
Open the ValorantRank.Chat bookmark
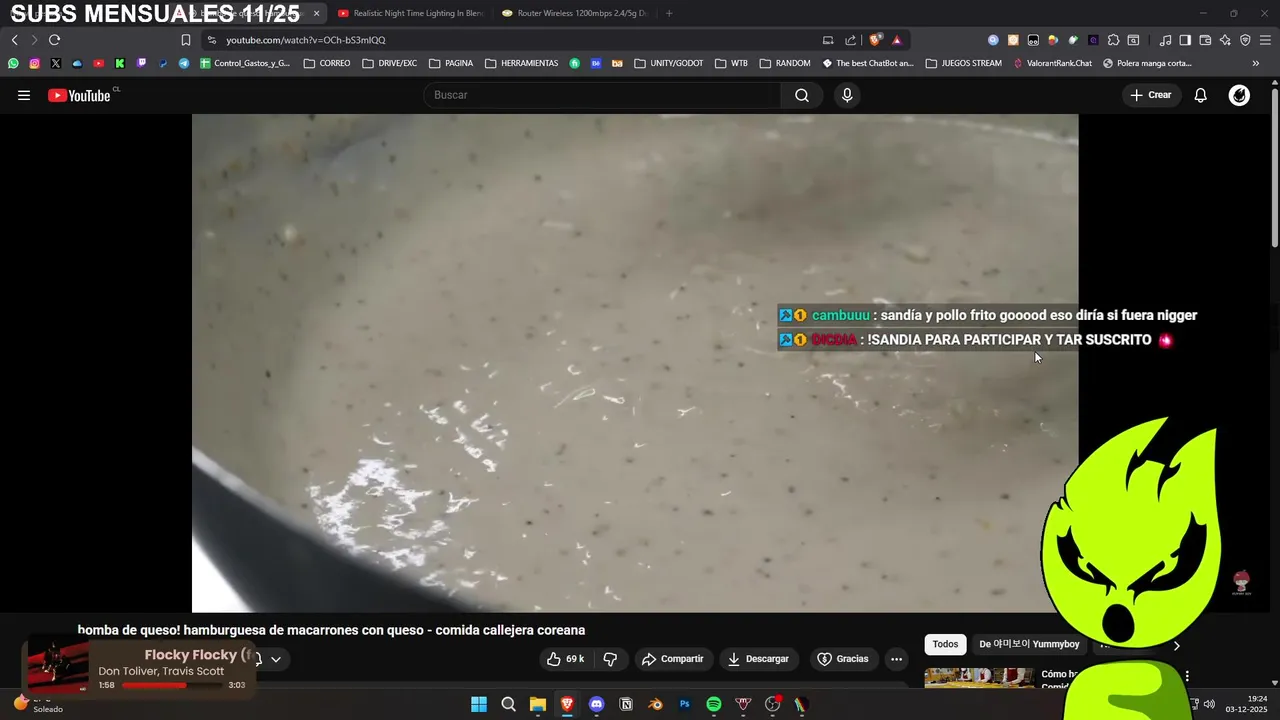1052,63
